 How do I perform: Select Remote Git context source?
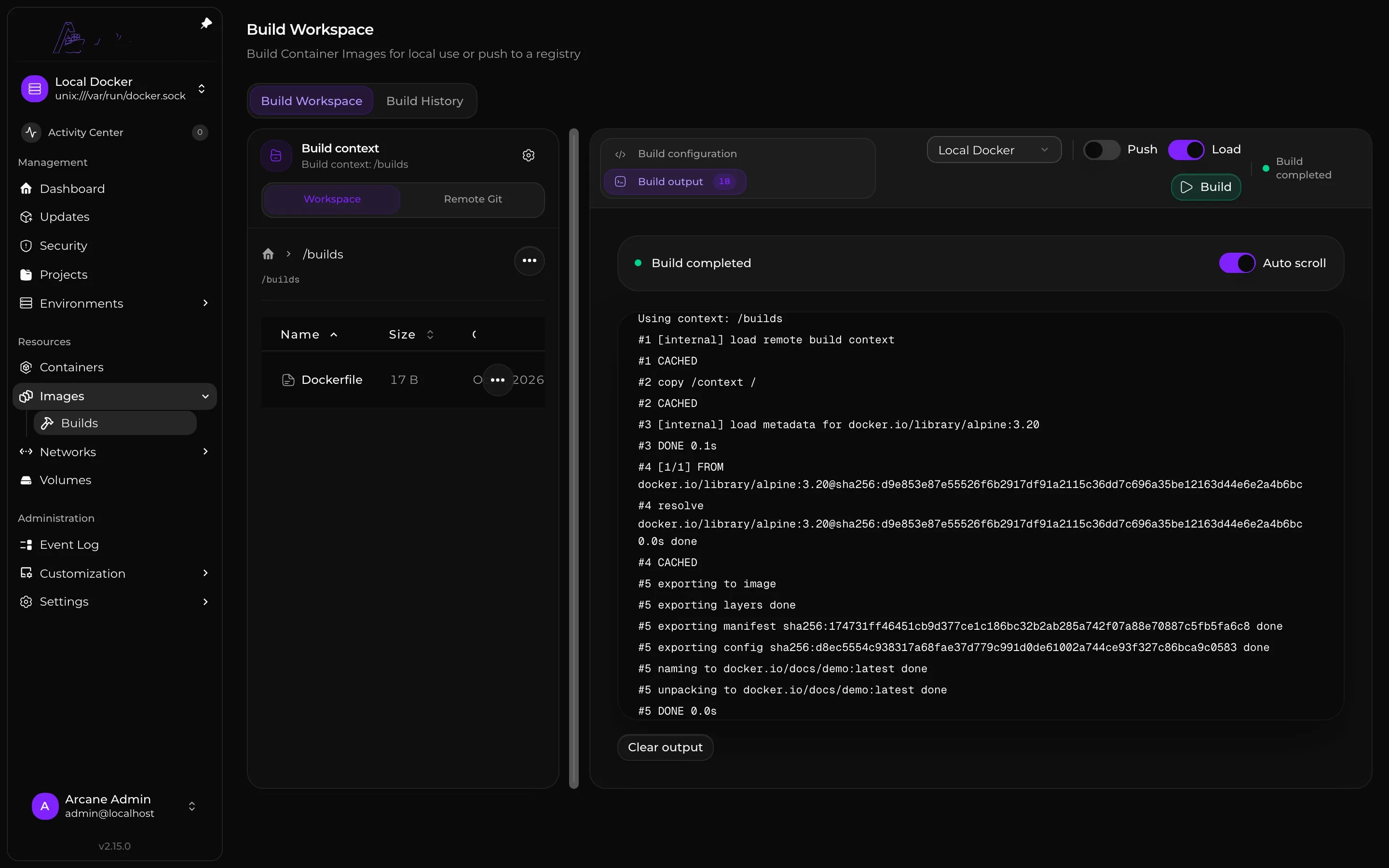click(473, 199)
